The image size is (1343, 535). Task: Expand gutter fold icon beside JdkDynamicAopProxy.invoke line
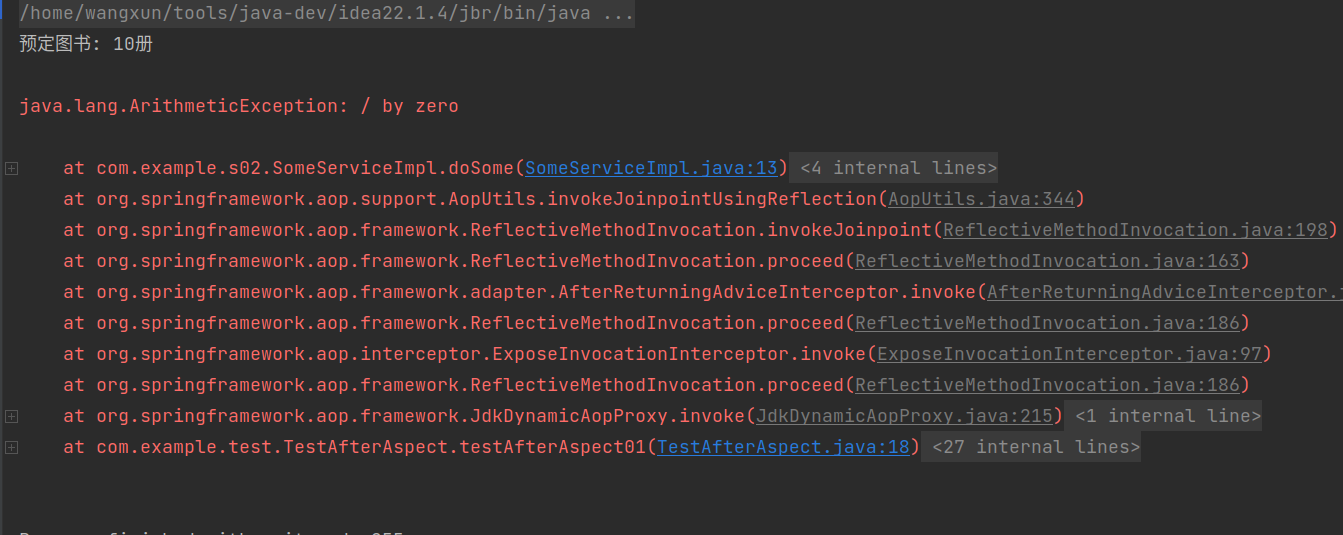click(11, 416)
